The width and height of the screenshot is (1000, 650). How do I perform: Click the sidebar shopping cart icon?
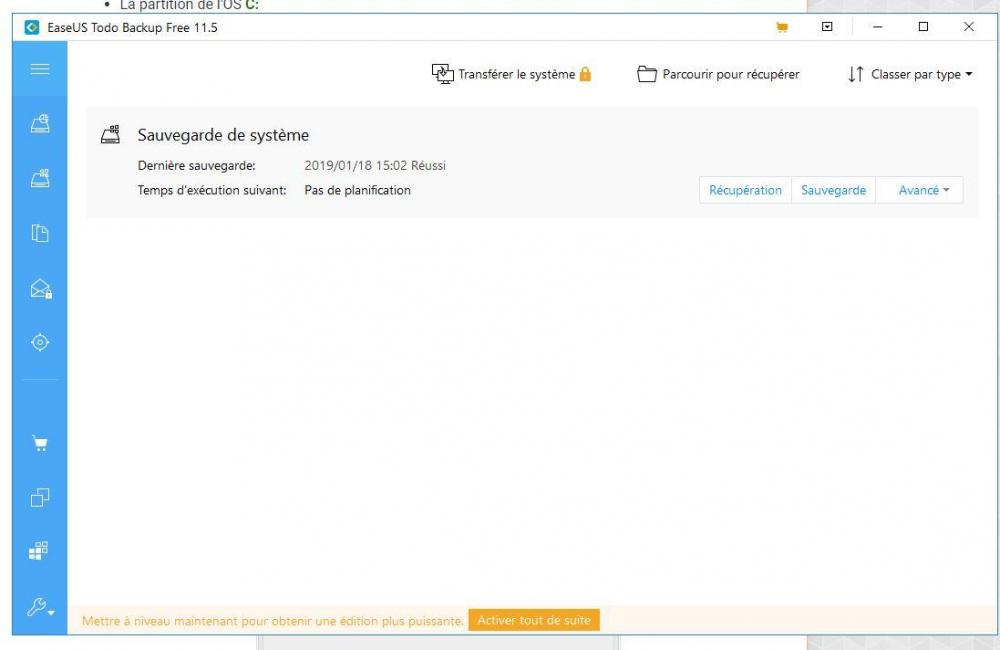coord(40,443)
